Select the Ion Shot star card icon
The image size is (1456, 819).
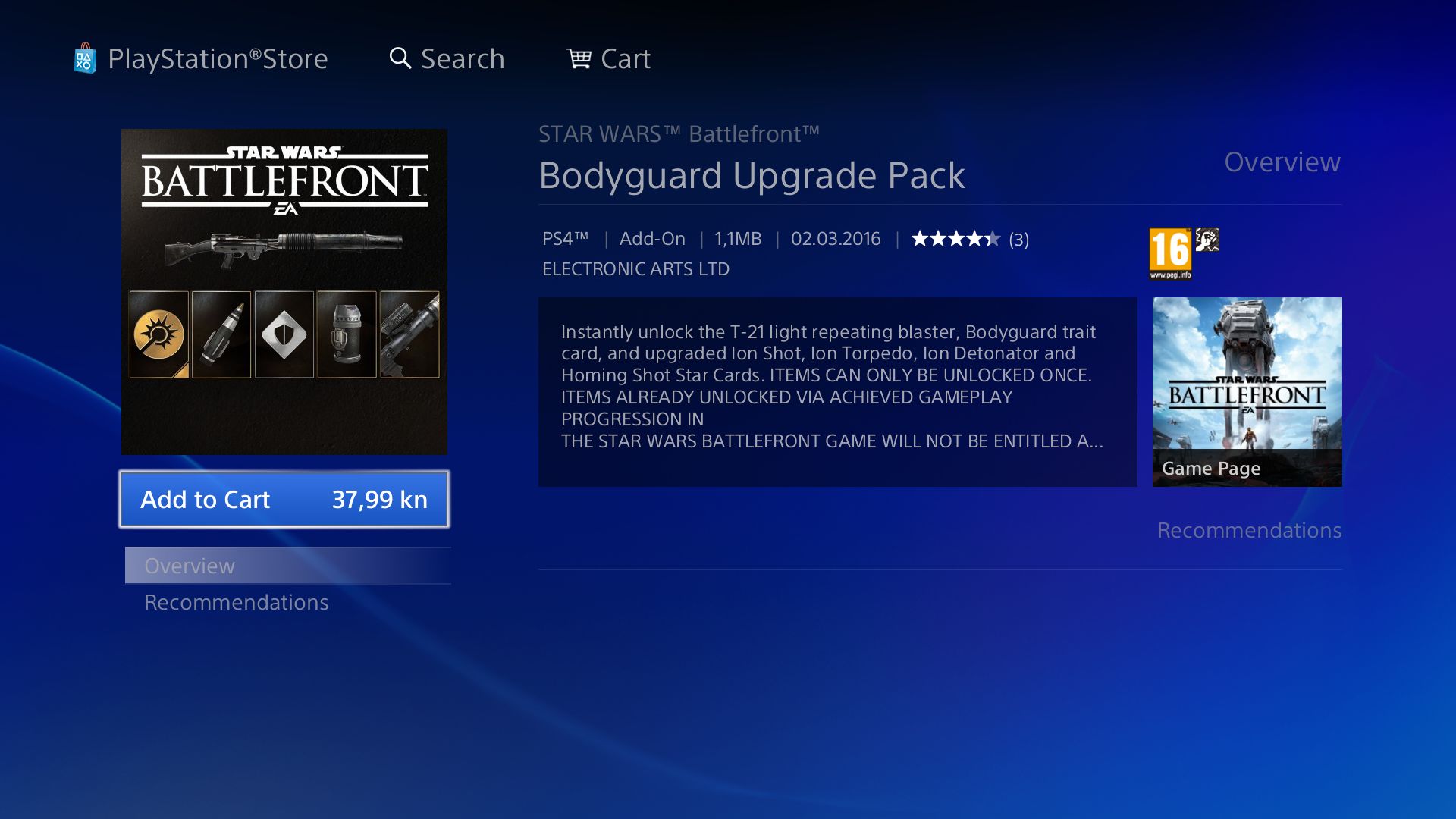tap(159, 334)
